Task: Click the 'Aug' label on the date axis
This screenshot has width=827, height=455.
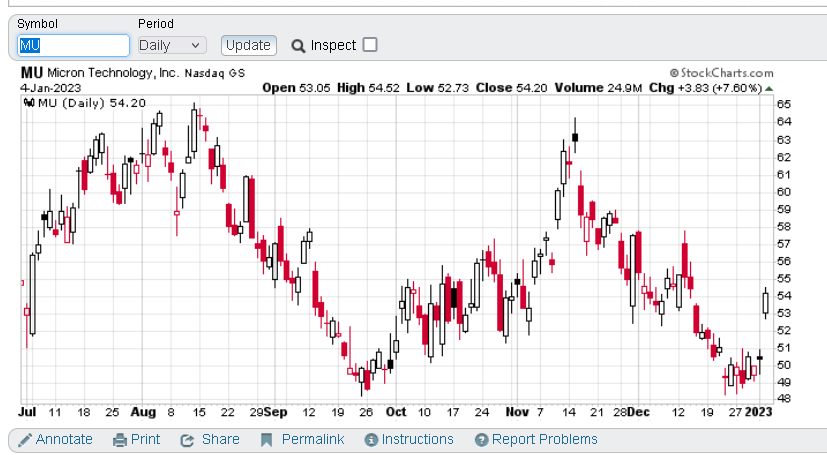Action: pos(143,412)
